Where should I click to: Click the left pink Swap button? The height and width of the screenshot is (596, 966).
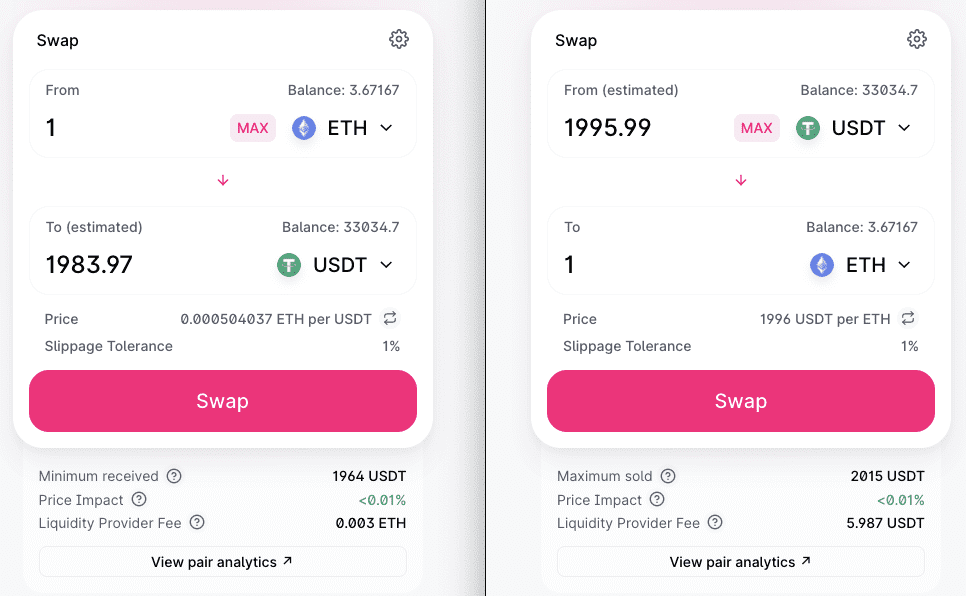[223, 401]
